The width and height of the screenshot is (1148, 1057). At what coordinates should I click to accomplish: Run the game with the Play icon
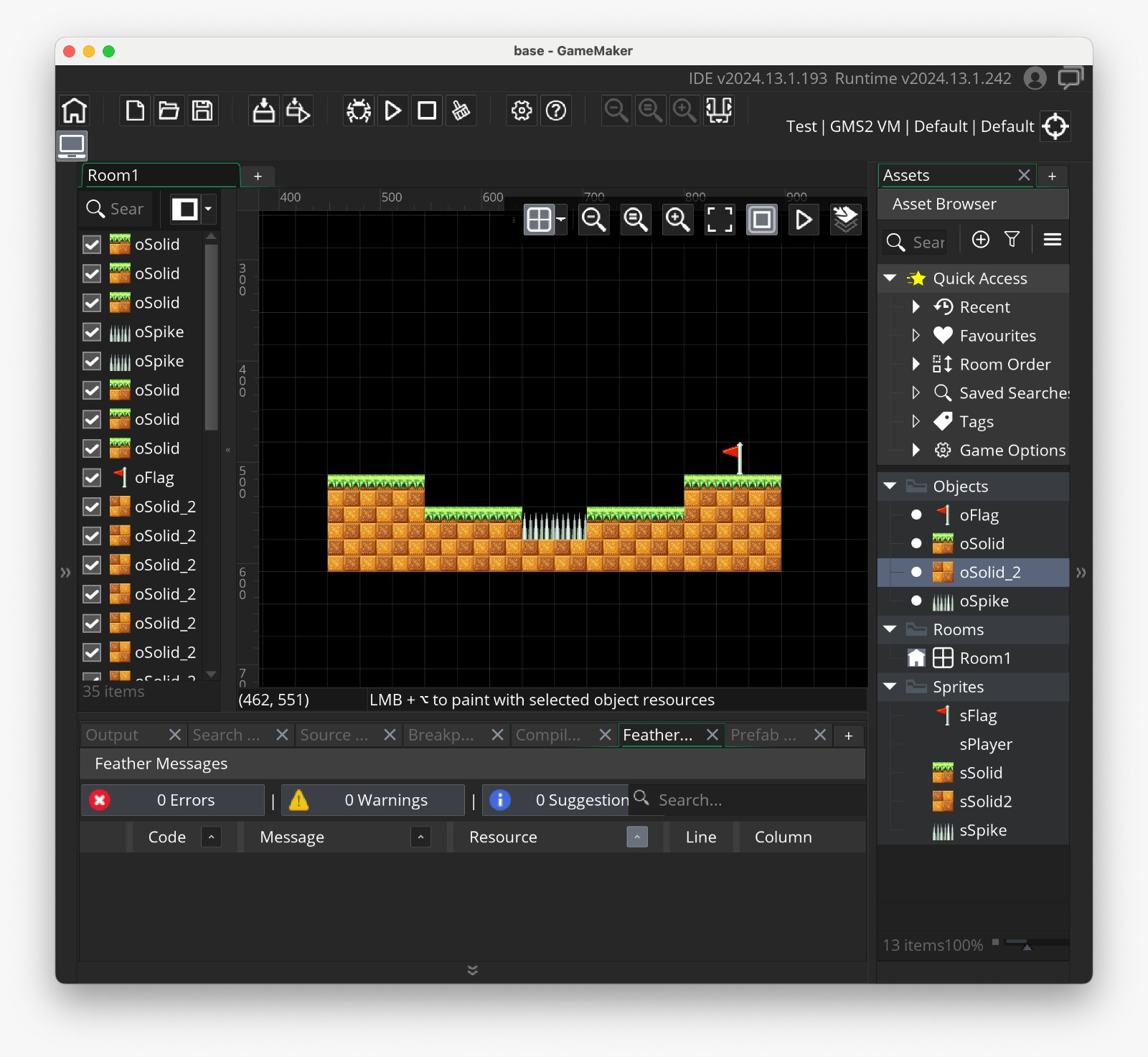tap(392, 111)
